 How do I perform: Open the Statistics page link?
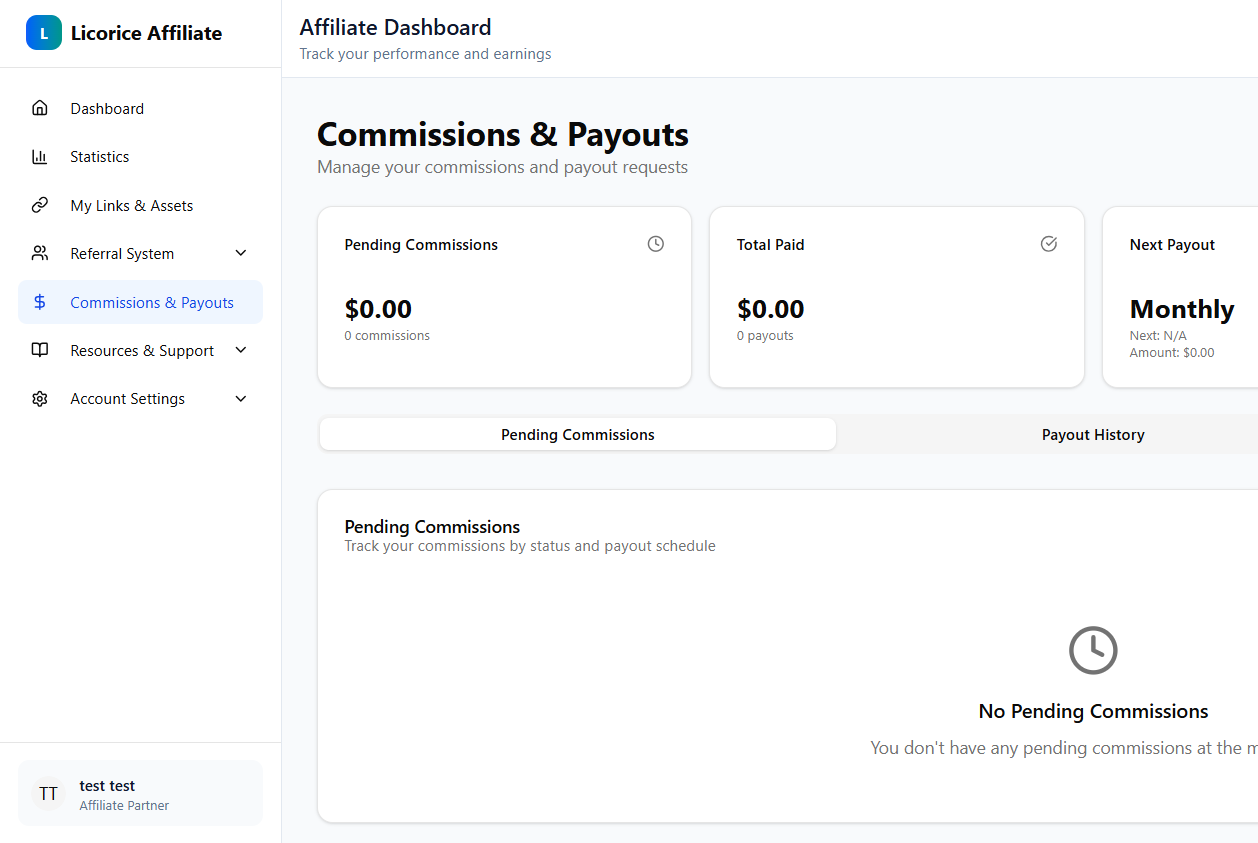100,157
